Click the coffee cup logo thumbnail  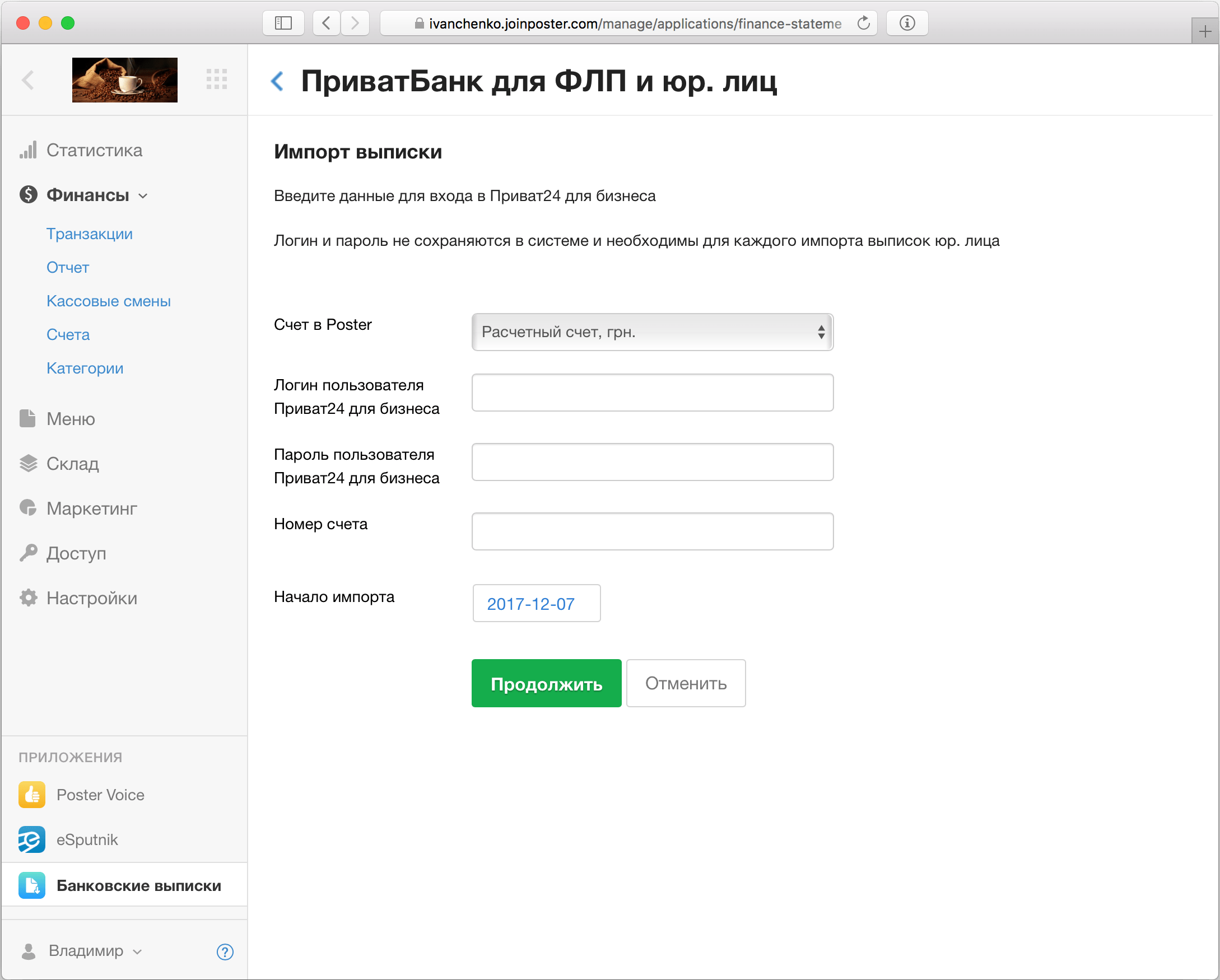125,80
